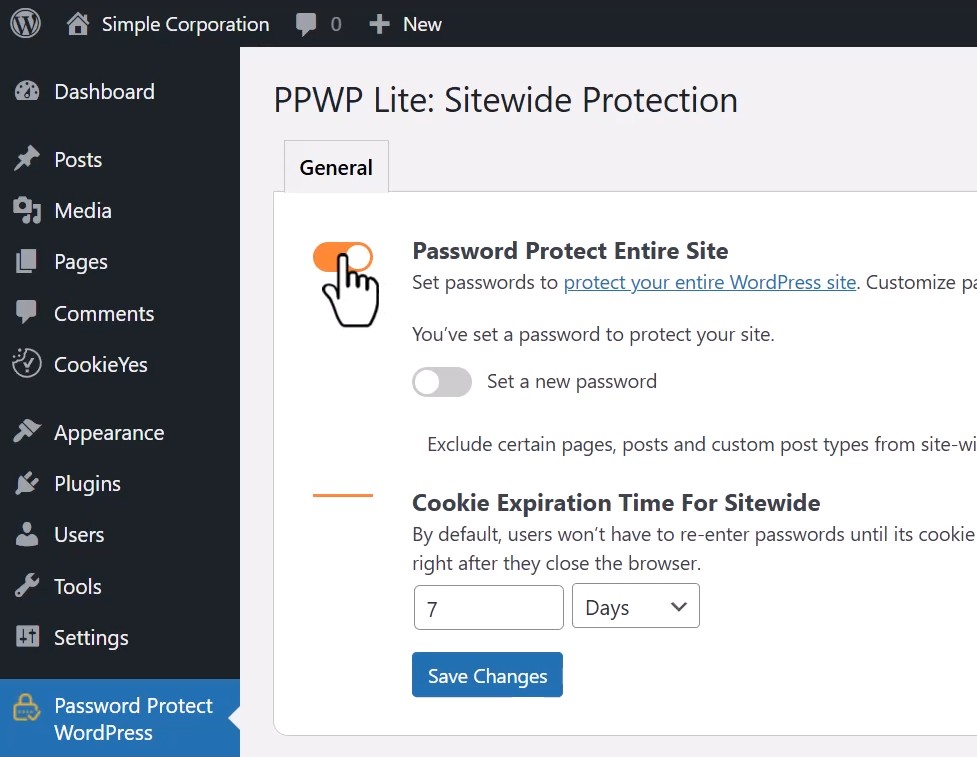Open the + New content menu
This screenshot has height=757, width=977.
406,24
